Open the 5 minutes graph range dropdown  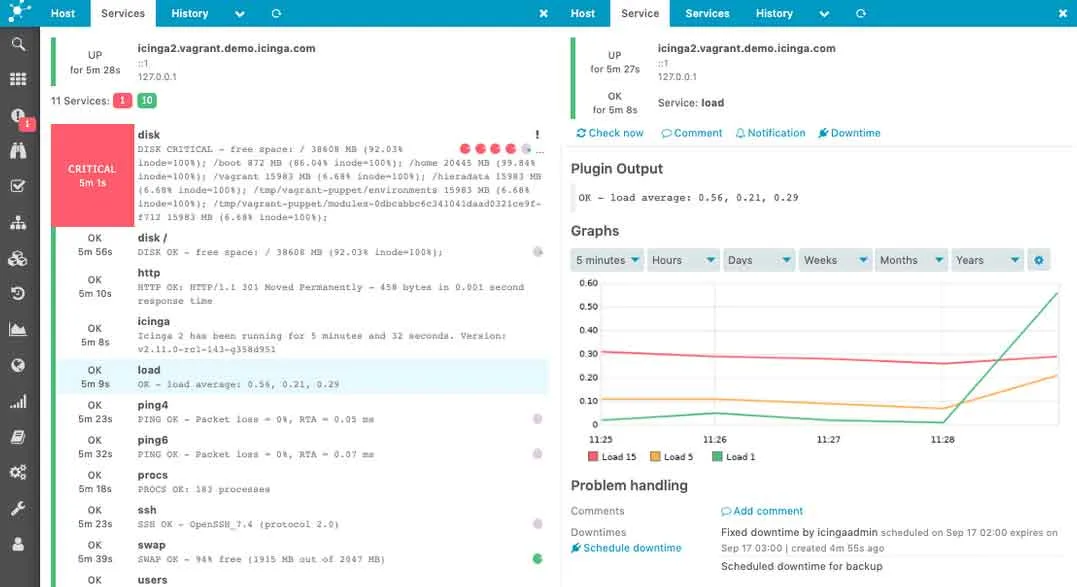tap(606, 260)
